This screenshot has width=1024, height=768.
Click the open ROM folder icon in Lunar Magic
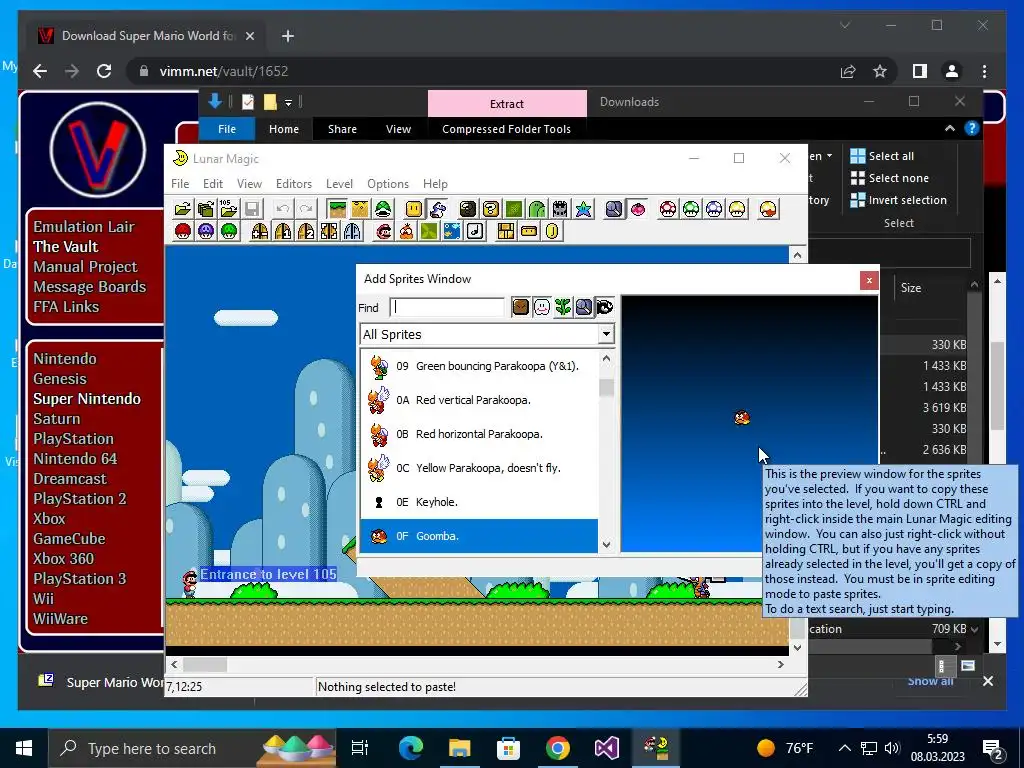183,209
